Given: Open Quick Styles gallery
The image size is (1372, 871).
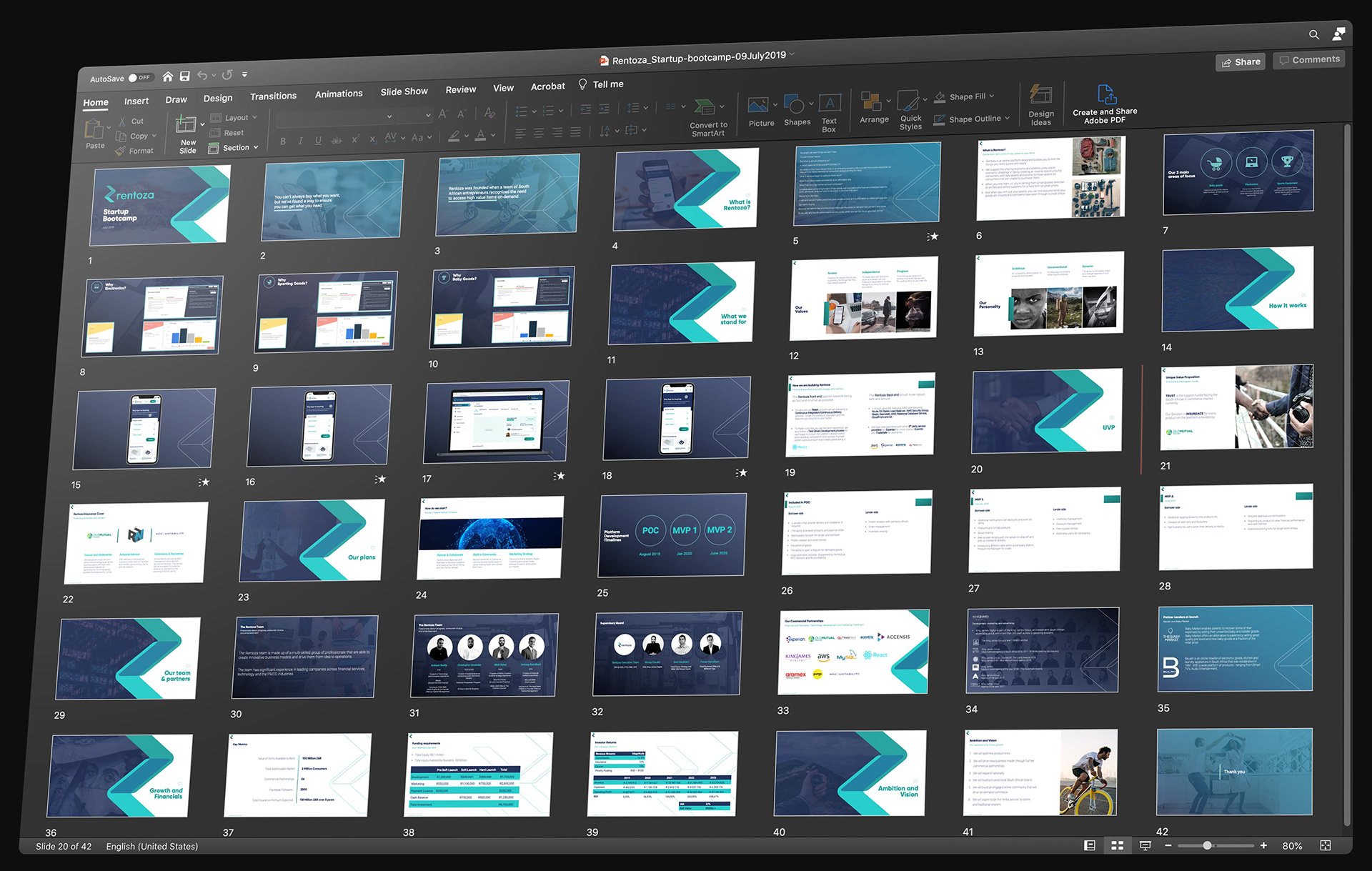Looking at the screenshot, I should click(x=911, y=109).
